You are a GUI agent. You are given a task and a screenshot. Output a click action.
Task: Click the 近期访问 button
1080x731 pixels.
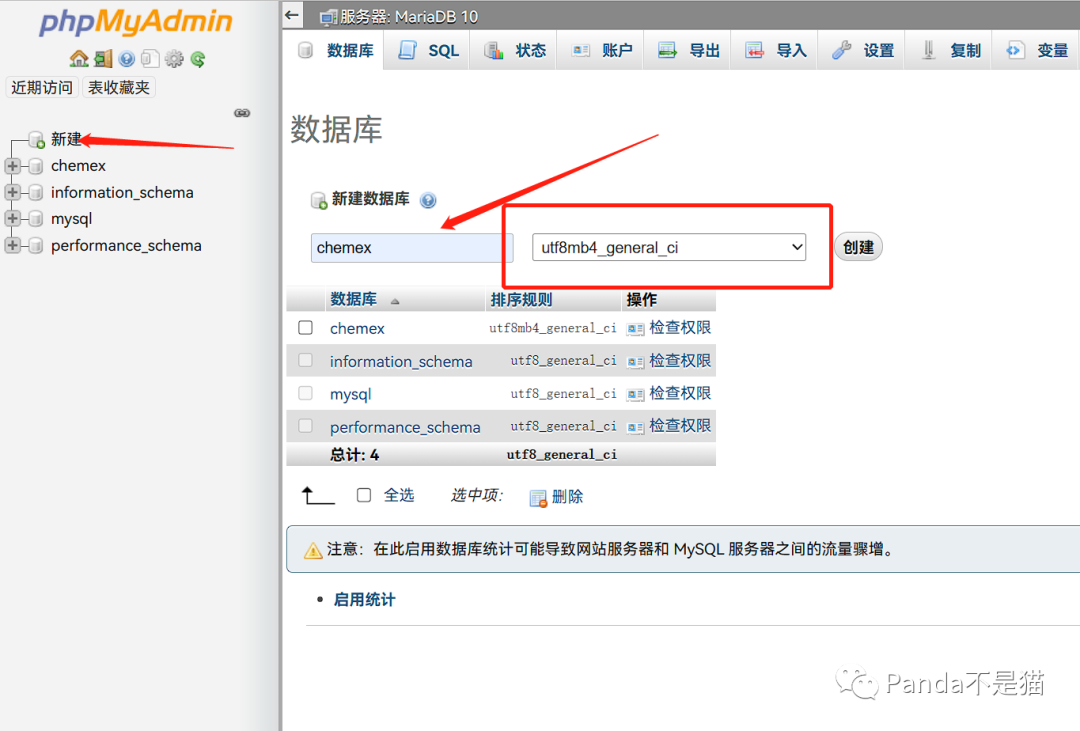[42, 87]
